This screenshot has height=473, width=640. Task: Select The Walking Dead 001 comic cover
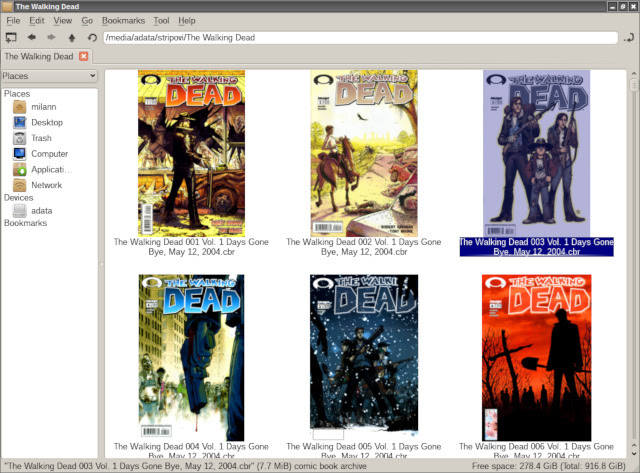191,153
